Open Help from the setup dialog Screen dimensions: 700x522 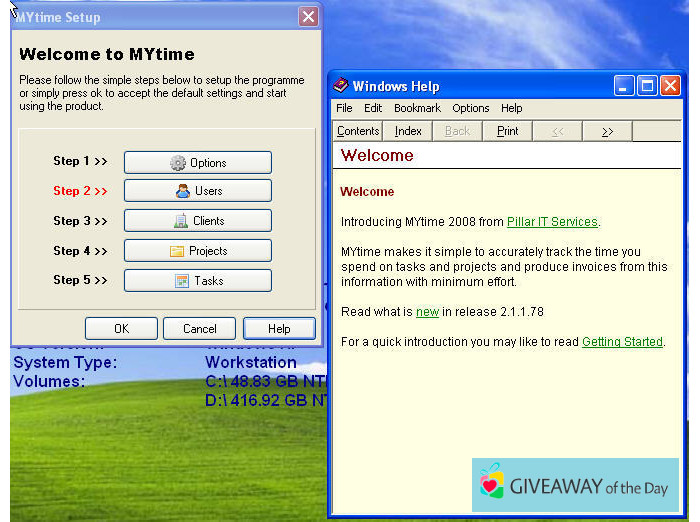click(279, 328)
